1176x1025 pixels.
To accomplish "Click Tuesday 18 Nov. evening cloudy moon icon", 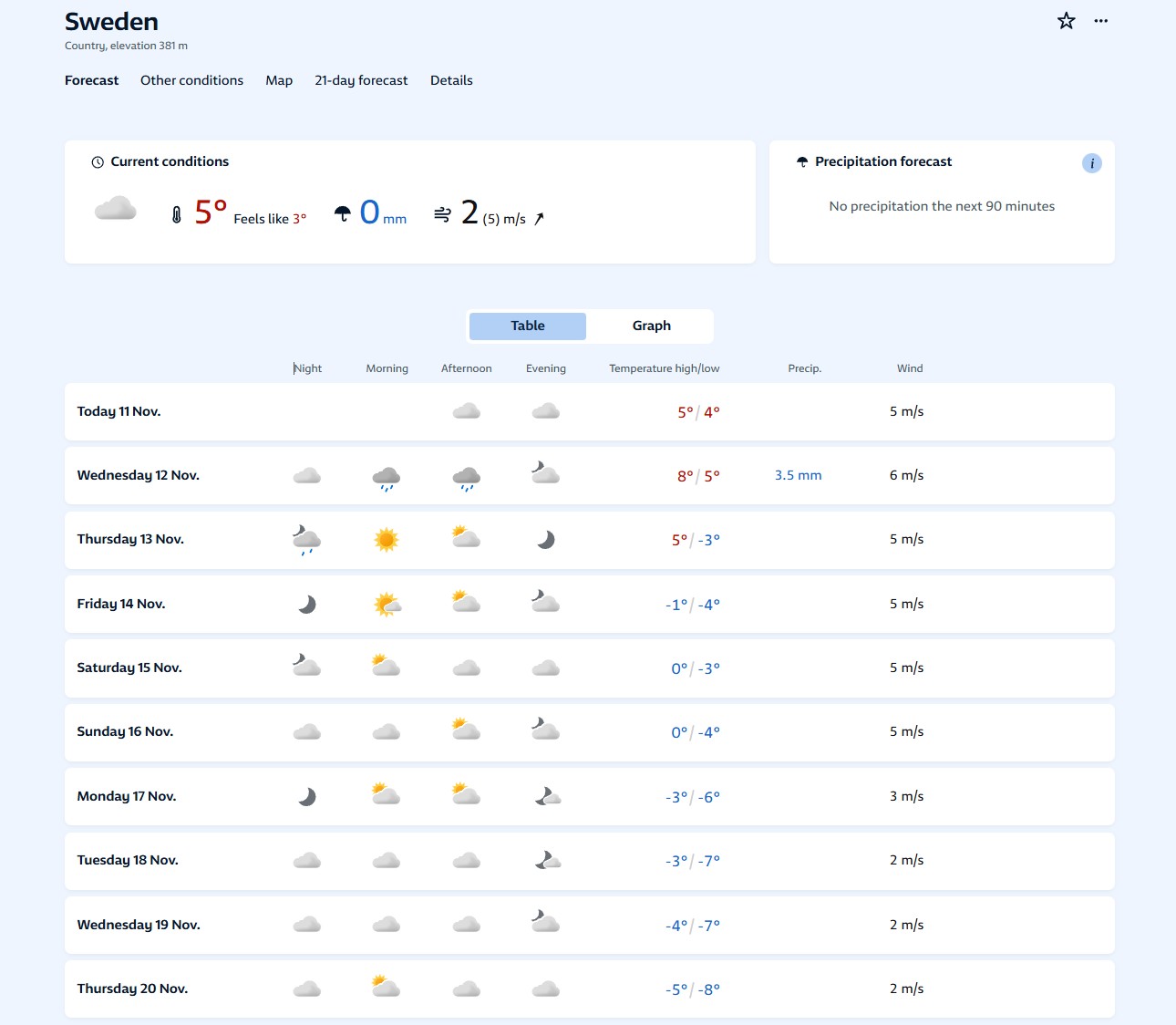I will point(547,860).
